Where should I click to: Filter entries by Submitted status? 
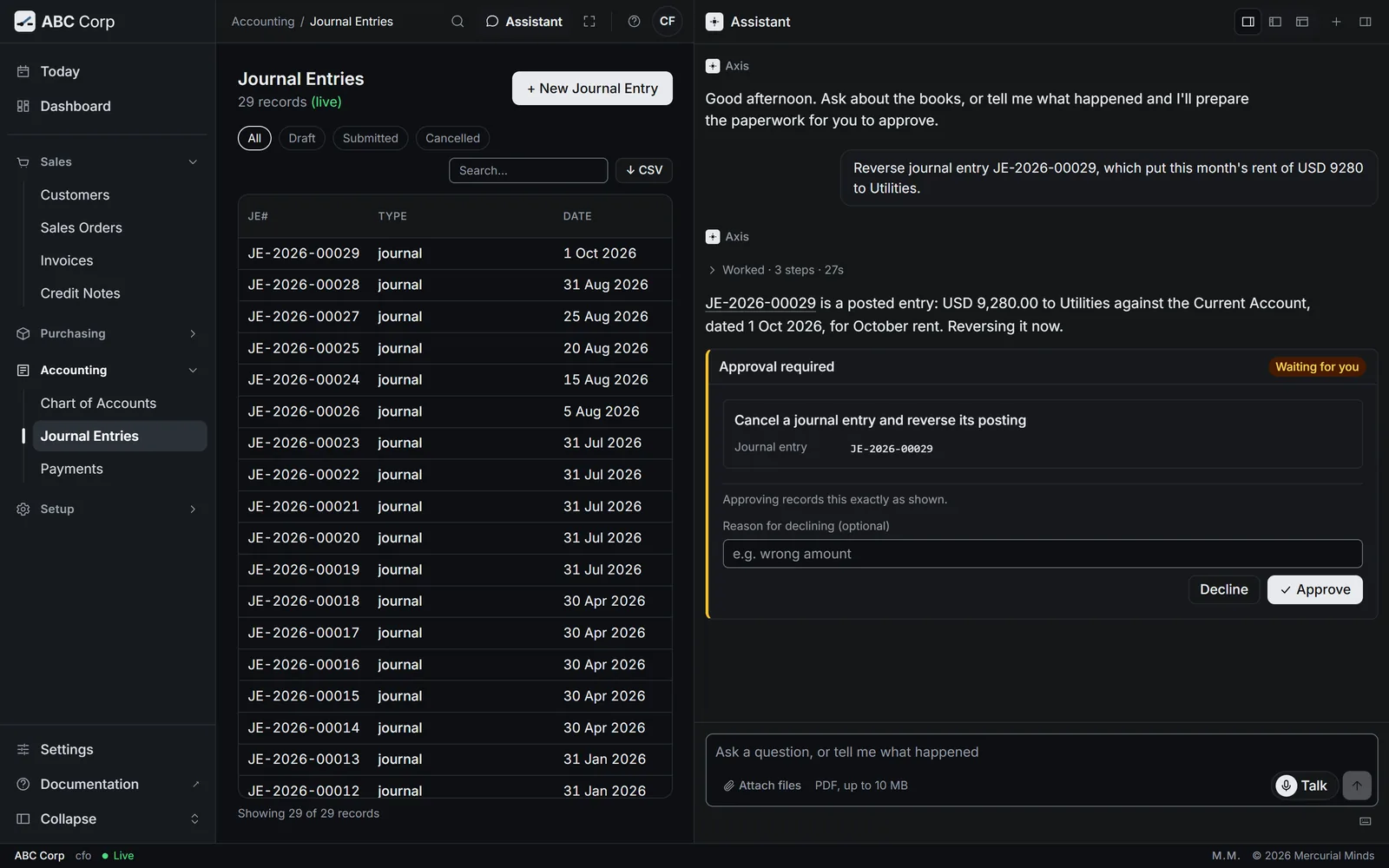coord(371,138)
